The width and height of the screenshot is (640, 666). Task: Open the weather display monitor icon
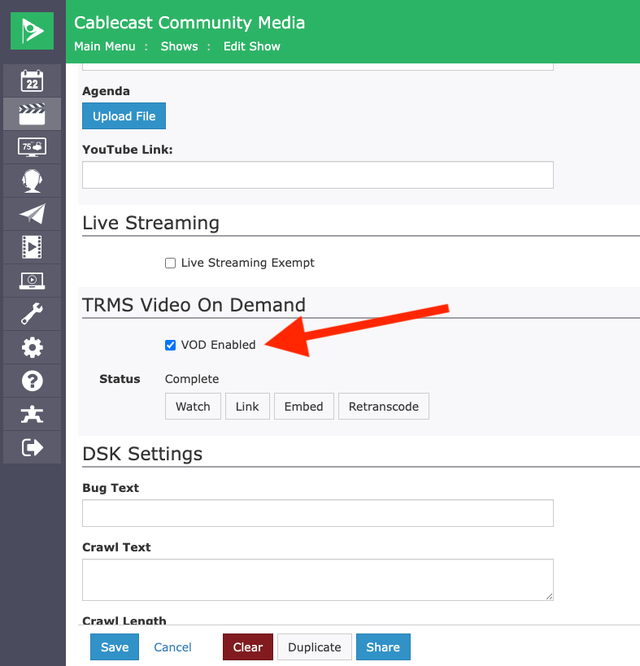tap(32, 147)
